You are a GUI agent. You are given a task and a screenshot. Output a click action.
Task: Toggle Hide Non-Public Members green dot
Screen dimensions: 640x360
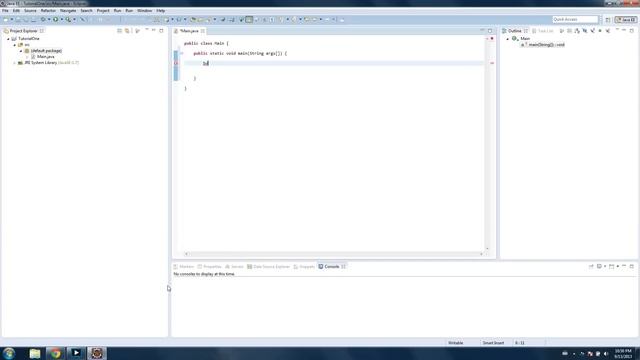[600, 31]
